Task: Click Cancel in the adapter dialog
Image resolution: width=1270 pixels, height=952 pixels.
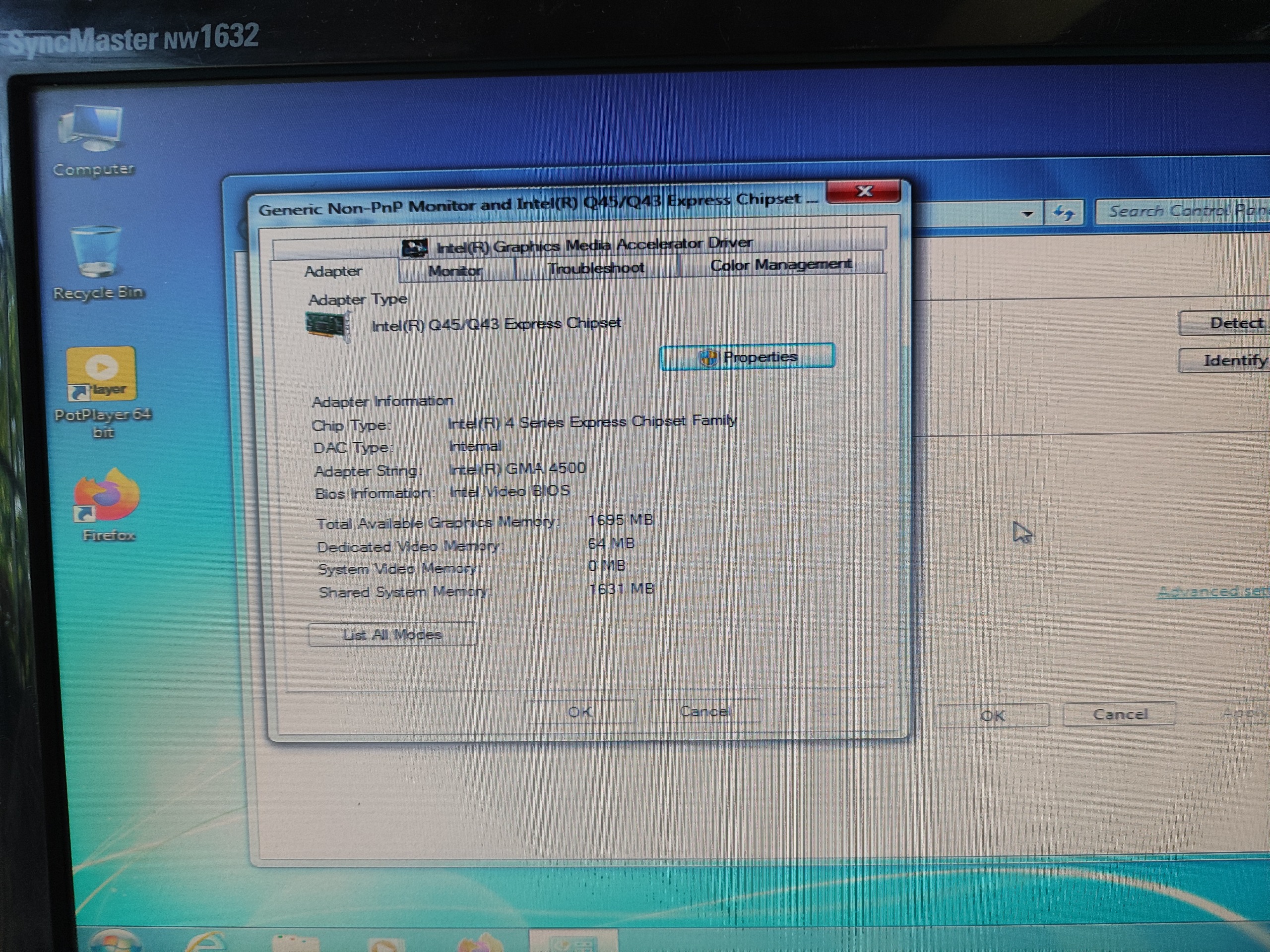Action: (705, 712)
